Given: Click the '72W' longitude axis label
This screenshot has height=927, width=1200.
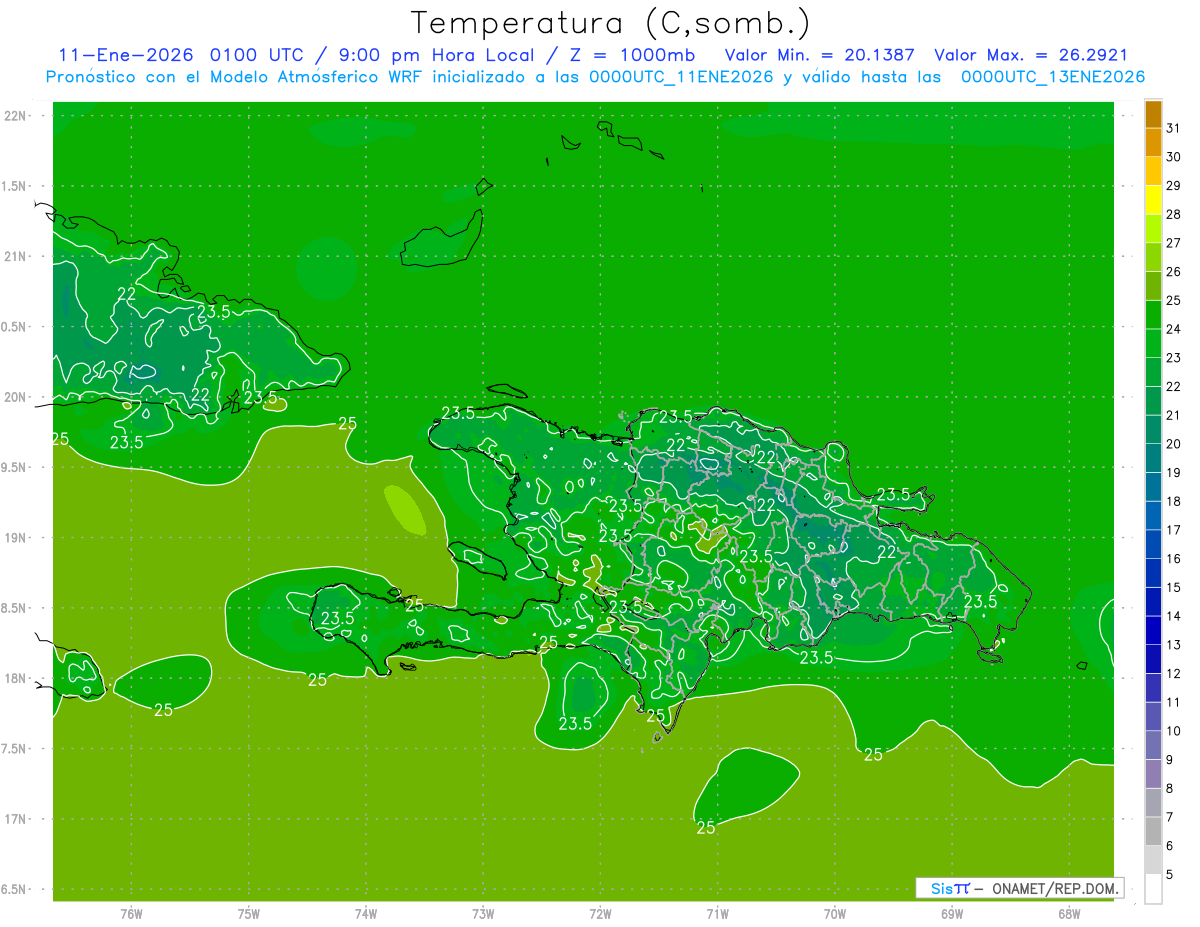Looking at the screenshot, I should click(600, 913).
